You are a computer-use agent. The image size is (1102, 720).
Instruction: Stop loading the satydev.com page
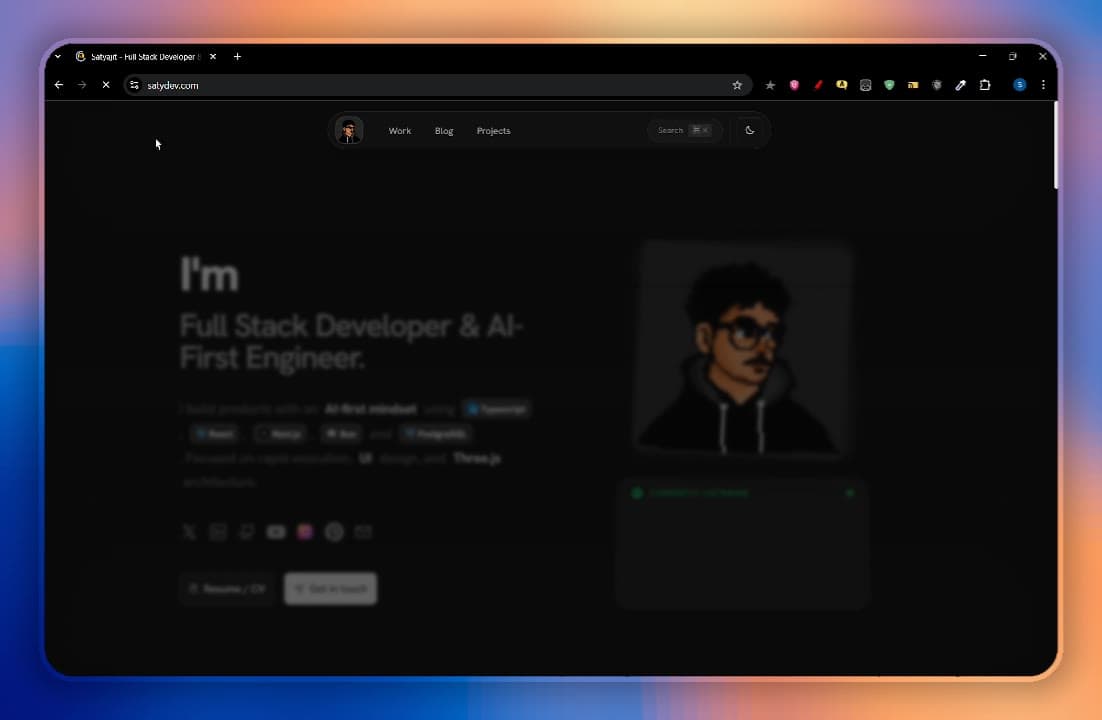[106, 85]
